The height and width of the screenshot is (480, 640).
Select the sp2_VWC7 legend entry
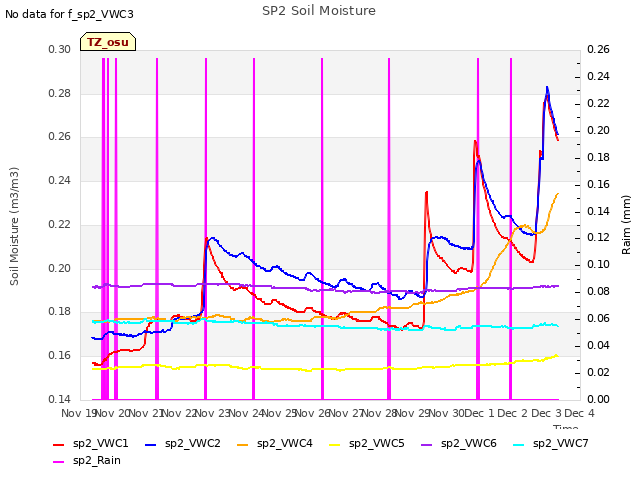click(551, 443)
